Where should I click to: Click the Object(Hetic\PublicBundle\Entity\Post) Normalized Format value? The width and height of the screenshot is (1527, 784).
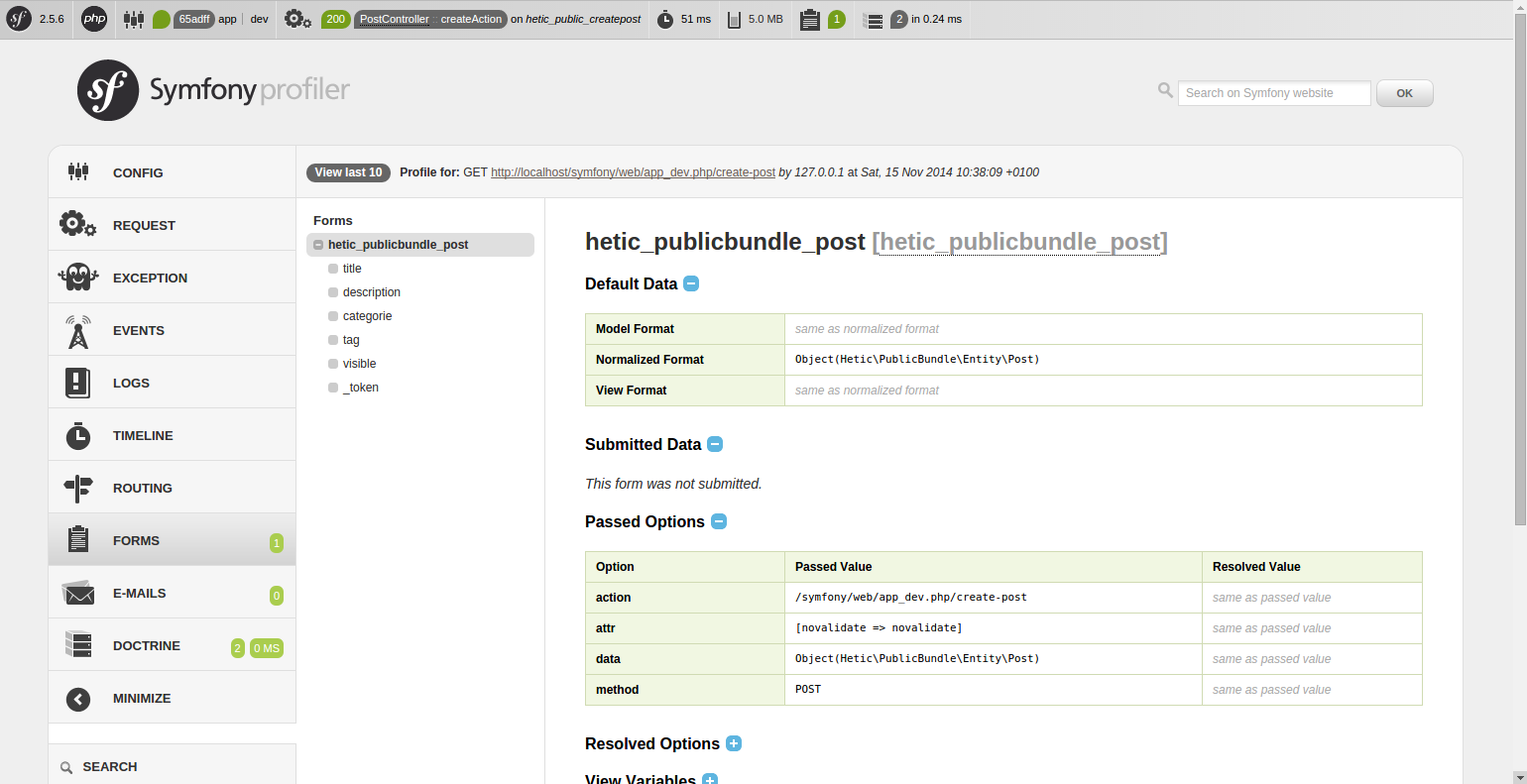917,360
